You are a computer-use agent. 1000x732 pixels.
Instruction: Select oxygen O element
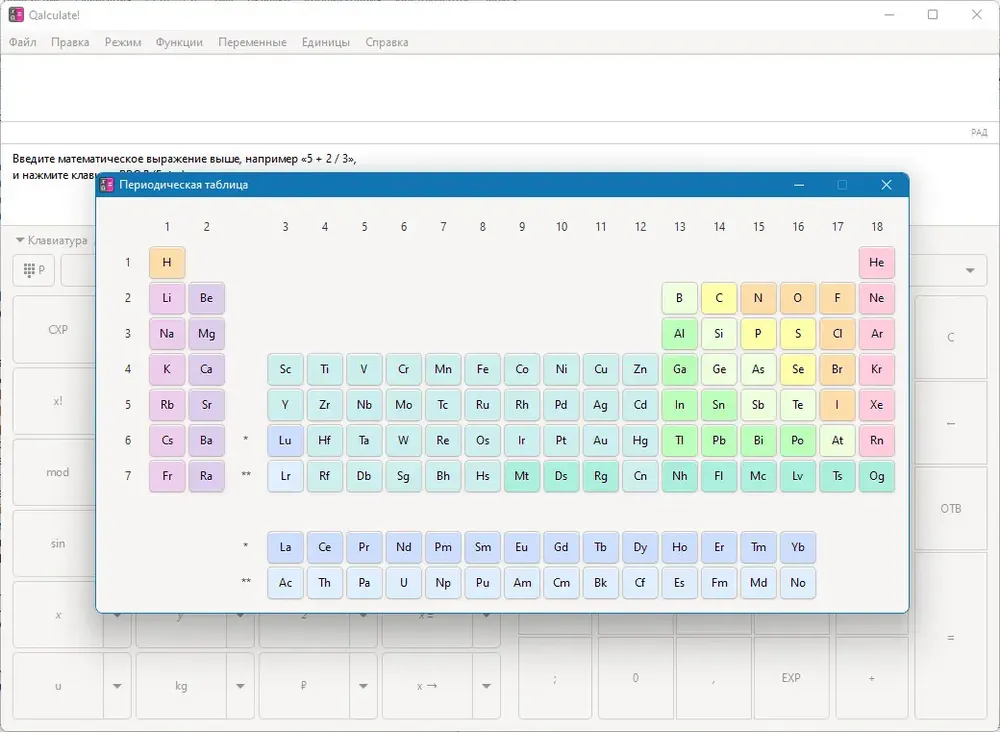click(x=798, y=298)
